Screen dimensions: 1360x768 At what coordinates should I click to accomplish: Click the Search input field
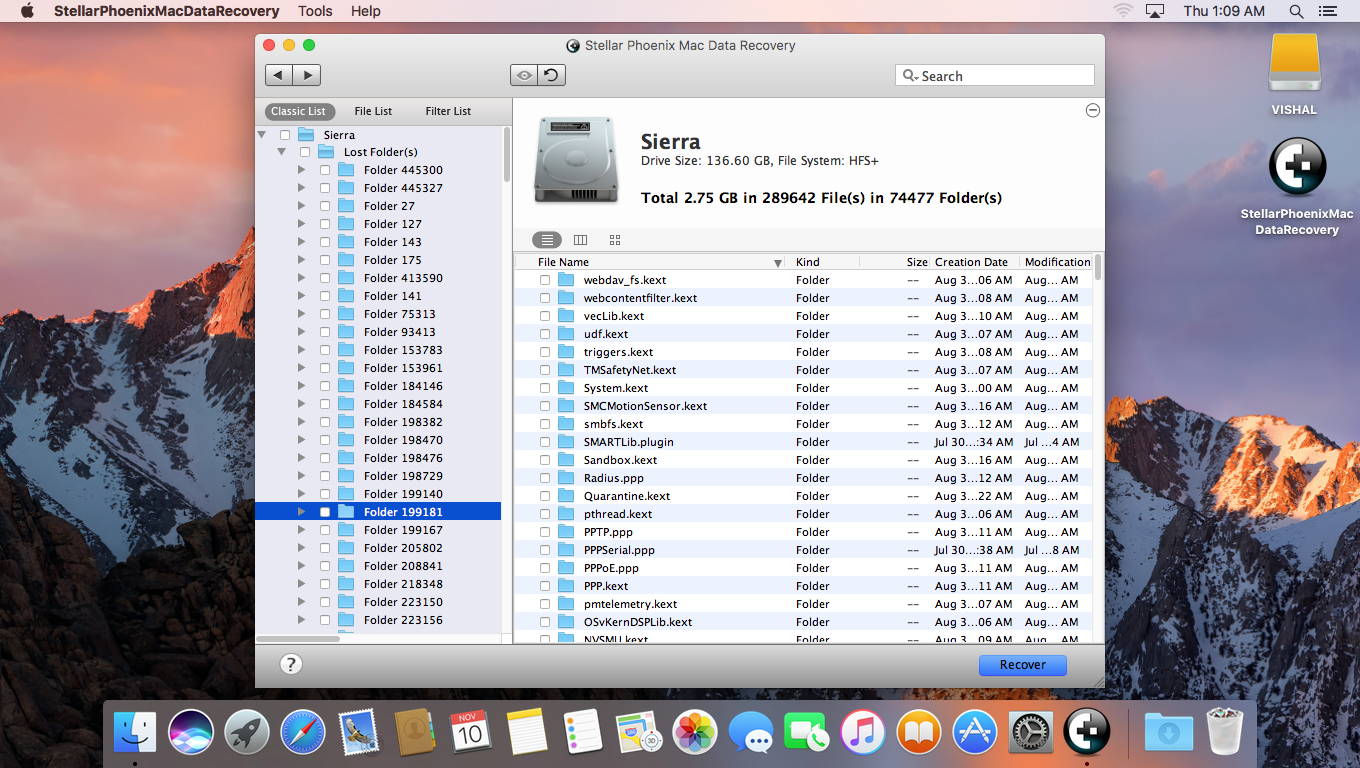pos(995,76)
